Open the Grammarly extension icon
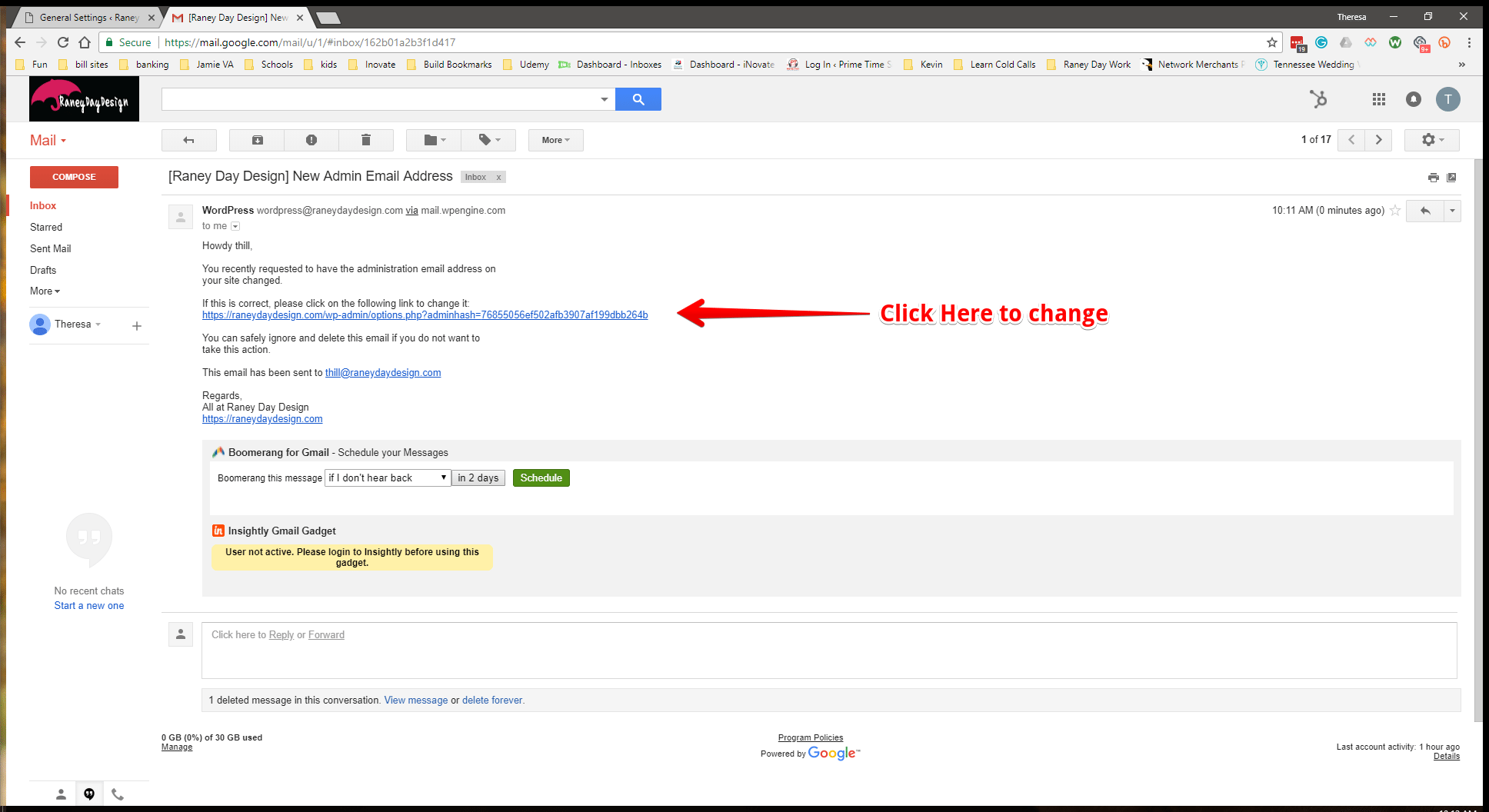Screen dimensions: 1489x812 tap(1321, 42)
